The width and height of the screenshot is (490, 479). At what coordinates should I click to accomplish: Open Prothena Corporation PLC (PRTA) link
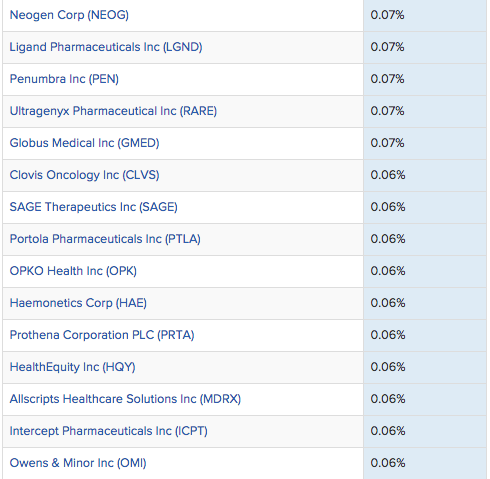tap(102, 335)
